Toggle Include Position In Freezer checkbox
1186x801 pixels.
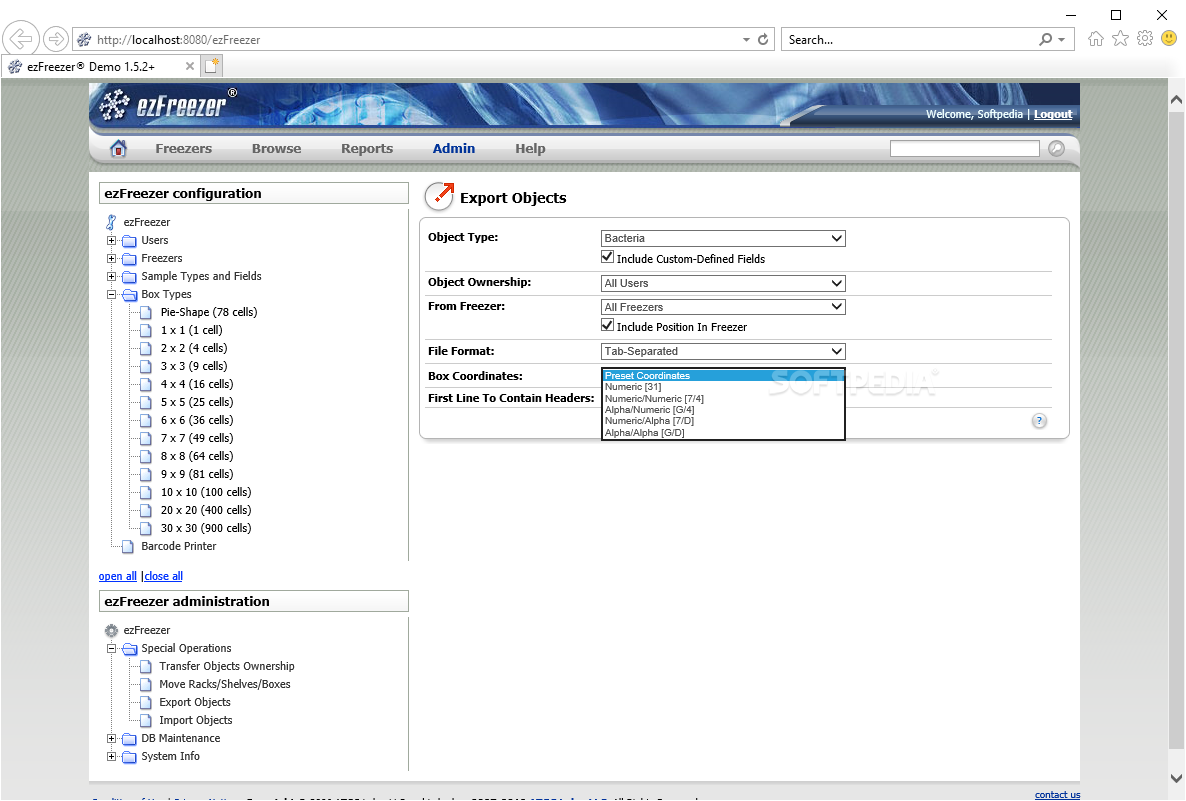coord(607,325)
